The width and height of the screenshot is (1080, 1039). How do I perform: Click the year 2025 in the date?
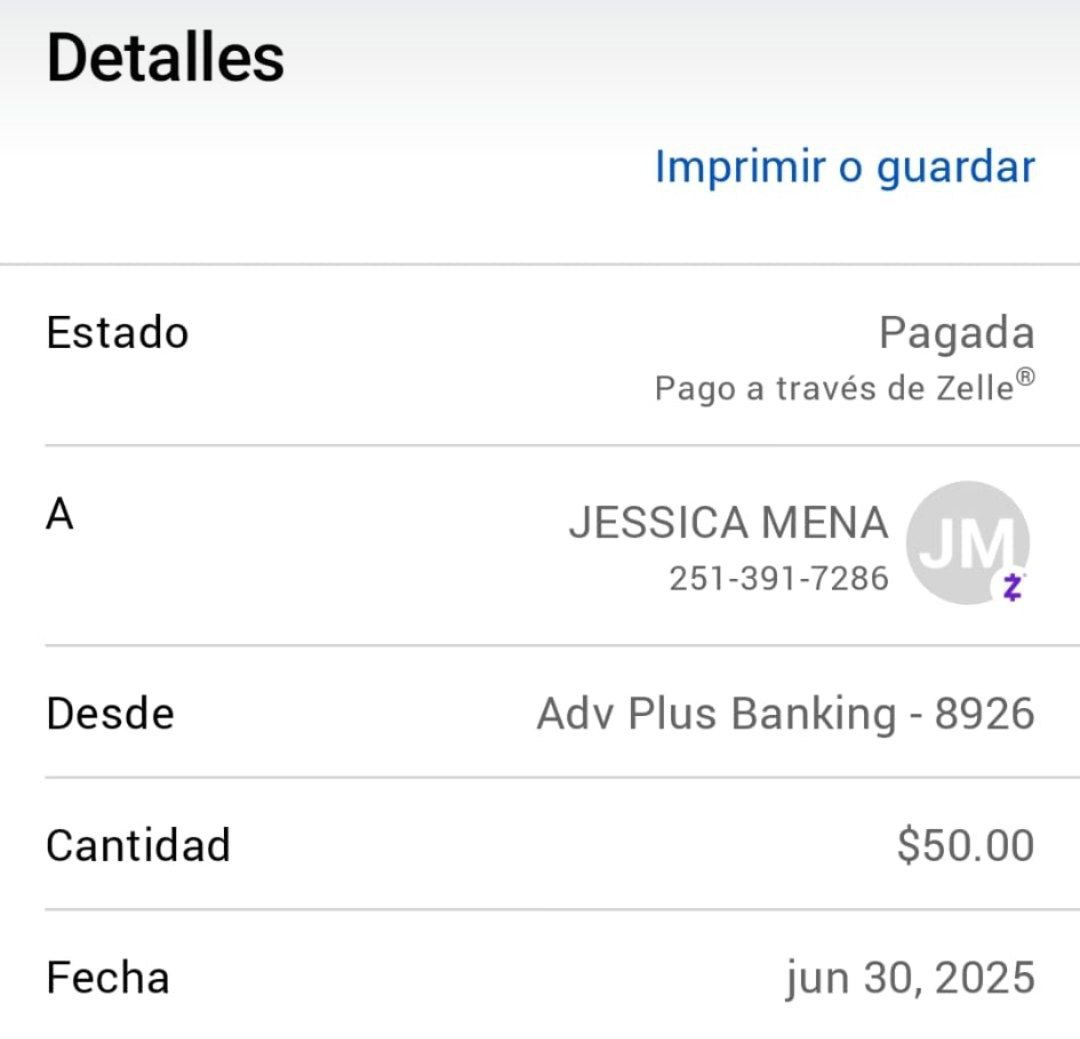point(983,978)
